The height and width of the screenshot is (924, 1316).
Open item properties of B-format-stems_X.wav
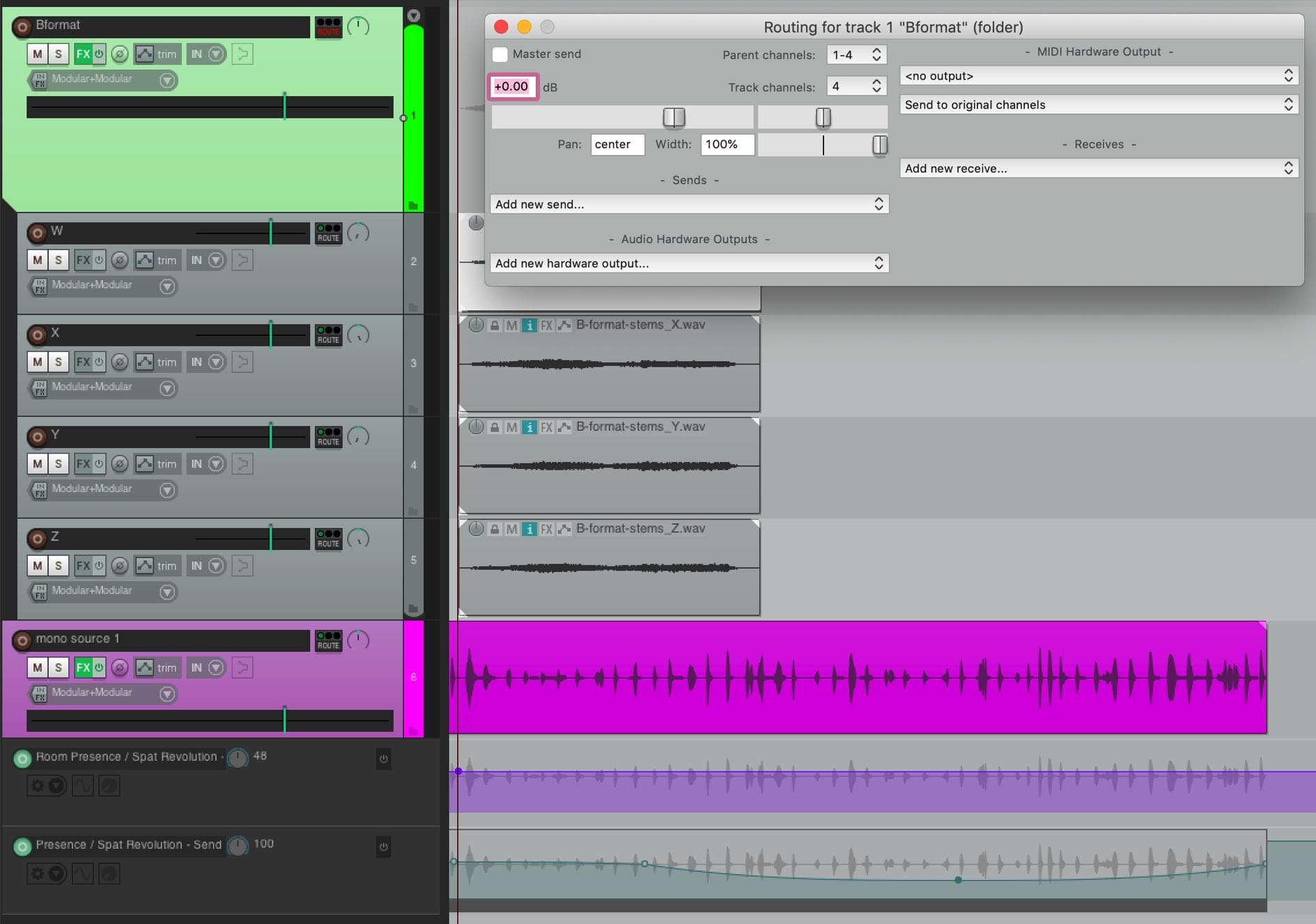click(529, 325)
